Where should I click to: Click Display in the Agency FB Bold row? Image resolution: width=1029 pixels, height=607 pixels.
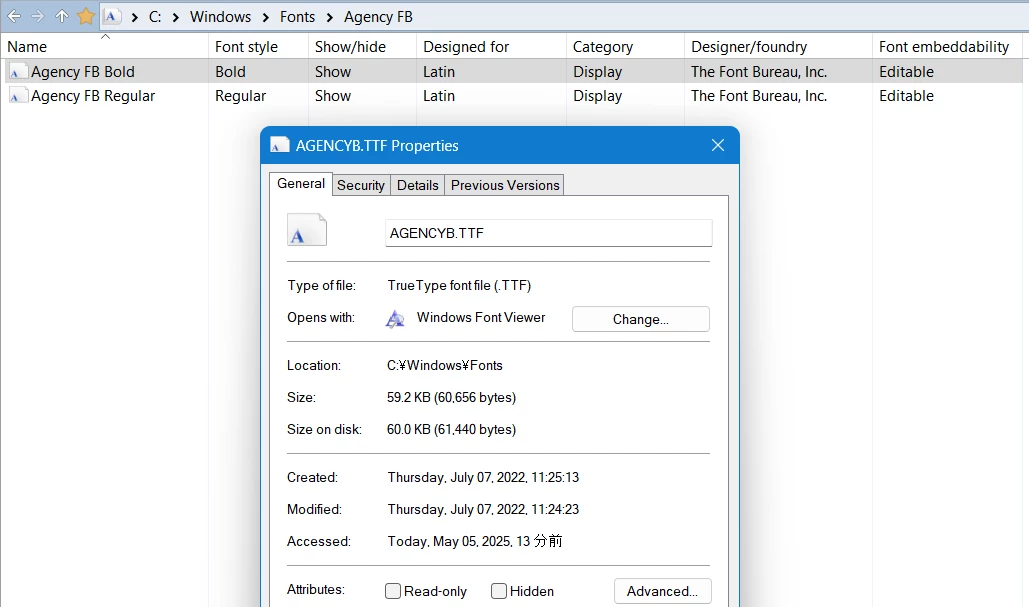click(597, 72)
